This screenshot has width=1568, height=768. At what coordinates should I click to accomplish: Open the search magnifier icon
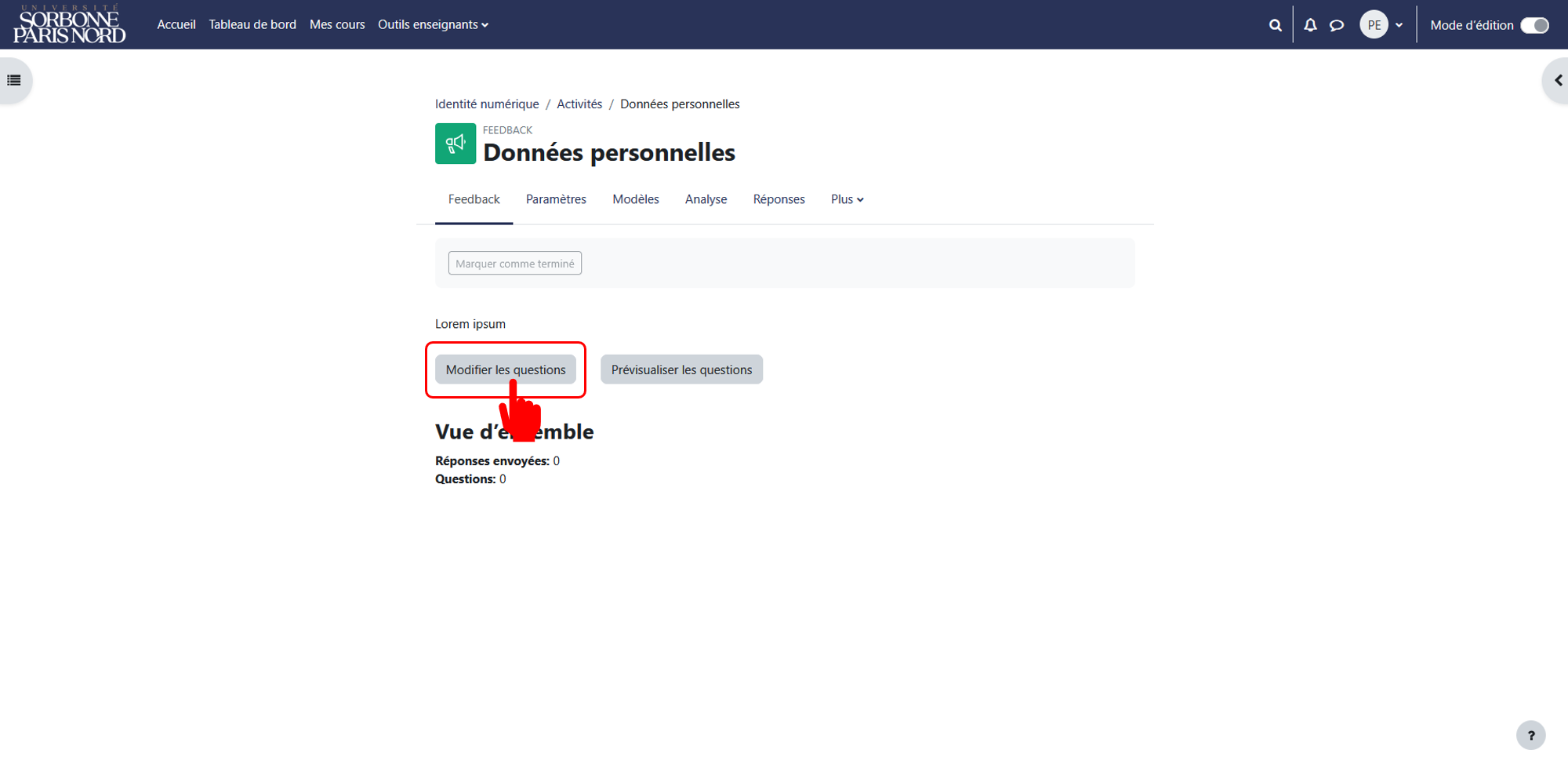(1275, 25)
